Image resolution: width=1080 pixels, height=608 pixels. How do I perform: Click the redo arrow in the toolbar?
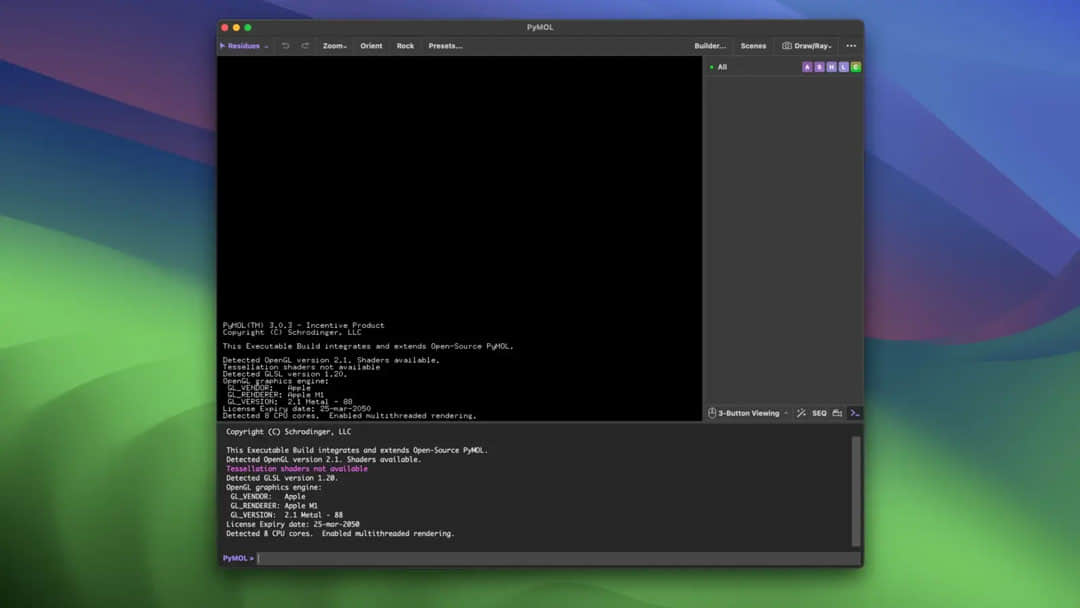(x=305, y=46)
